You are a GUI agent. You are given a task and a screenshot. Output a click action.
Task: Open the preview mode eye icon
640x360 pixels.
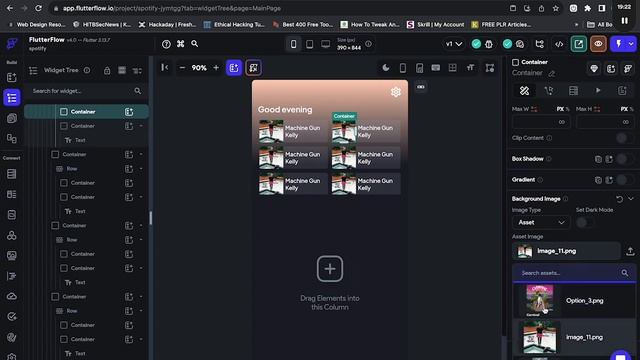[x=598, y=44]
